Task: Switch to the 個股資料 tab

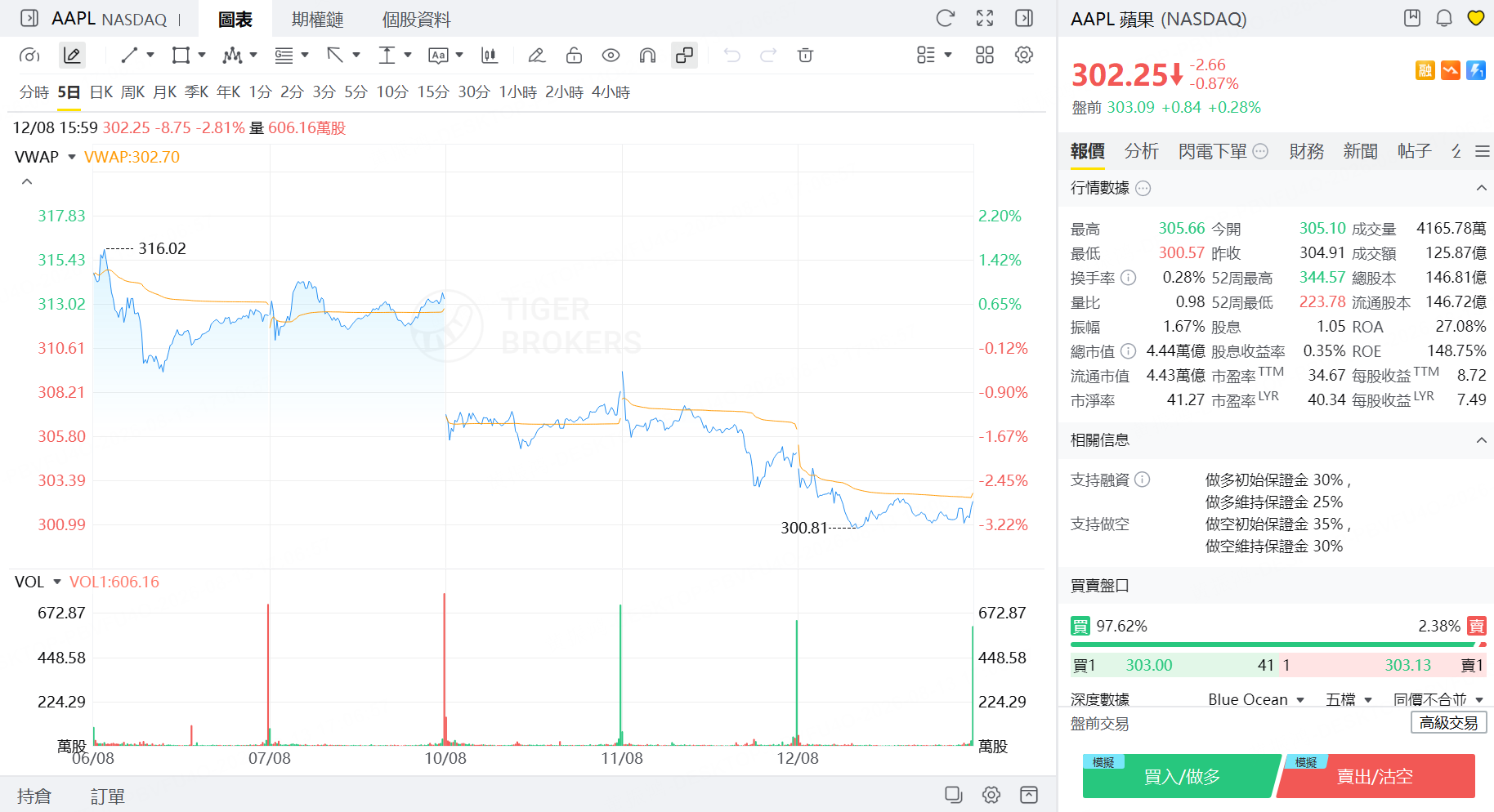Action: tap(416, 20)
